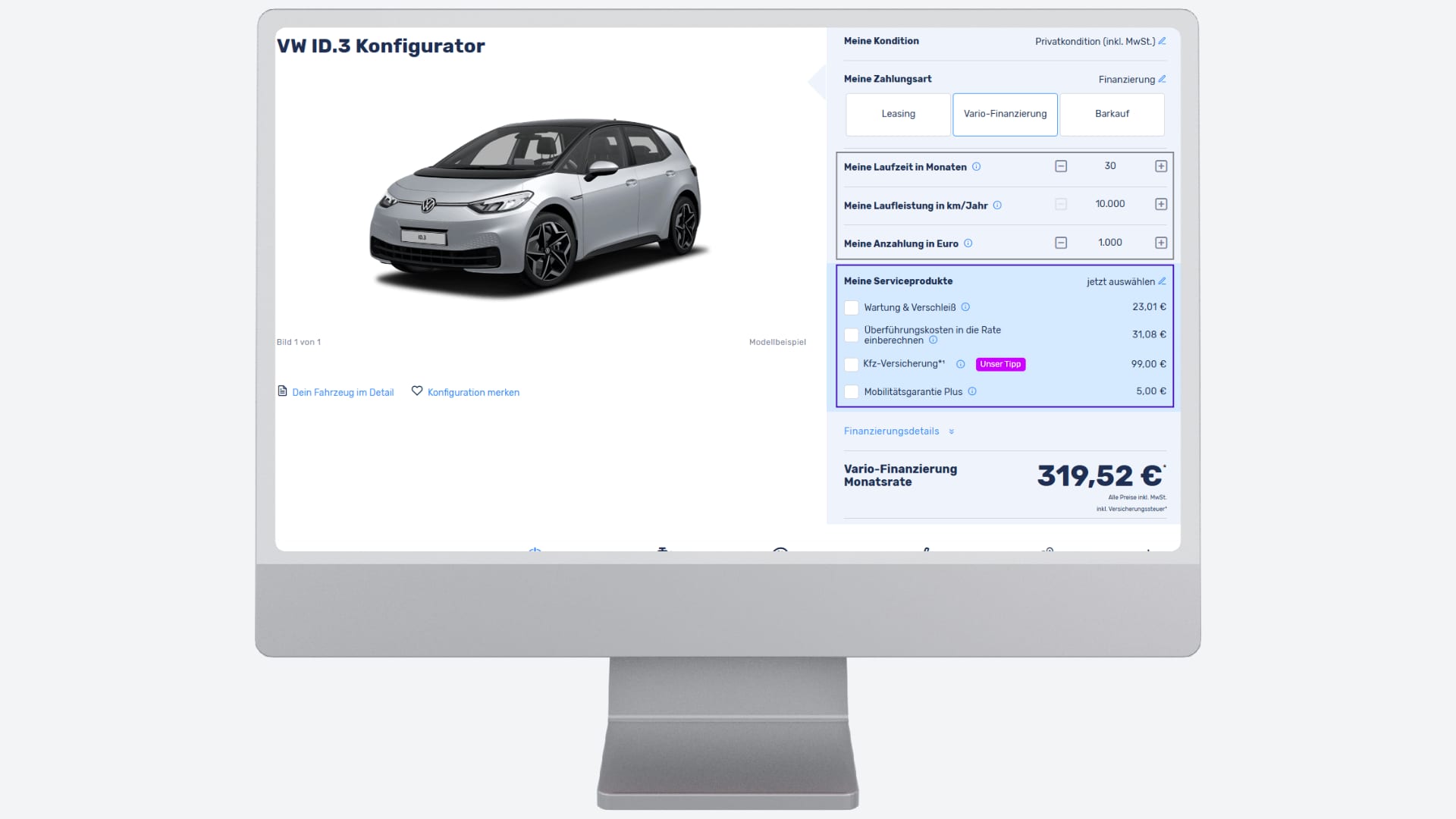
Task: Click the Bild 1 von 1 caption
Action: click(x=299, y=343)
